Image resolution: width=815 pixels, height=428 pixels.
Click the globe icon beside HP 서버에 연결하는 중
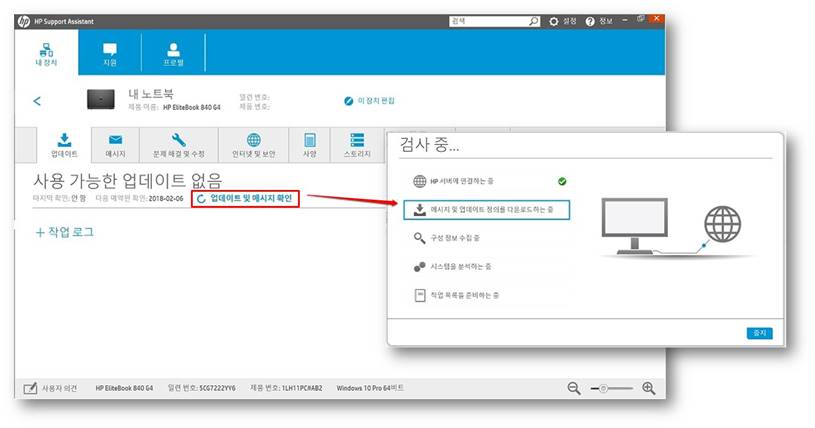(419, 181)
